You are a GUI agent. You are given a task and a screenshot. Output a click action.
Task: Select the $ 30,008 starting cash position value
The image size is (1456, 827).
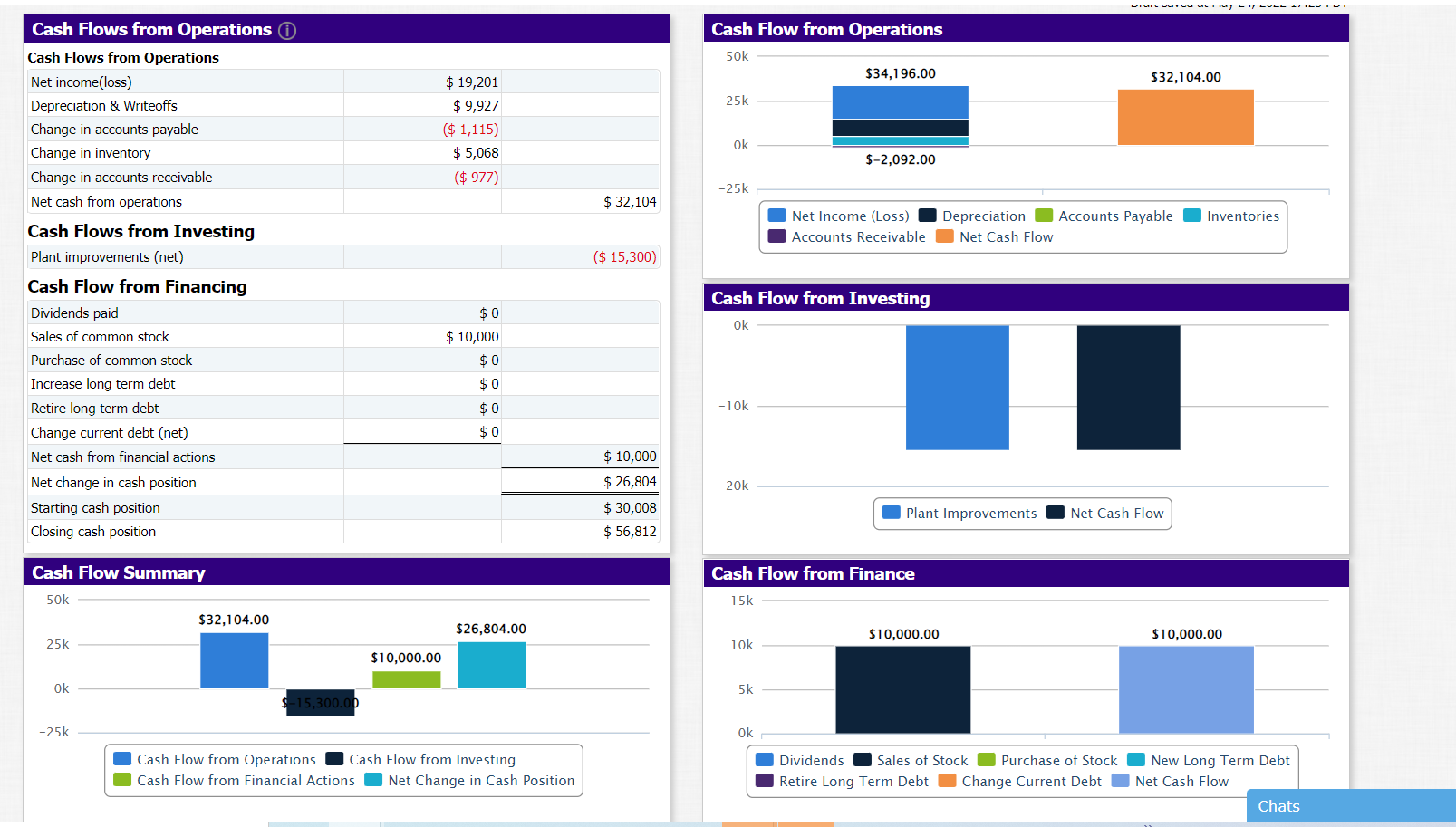pyautogui.click(x=630, y=507)
